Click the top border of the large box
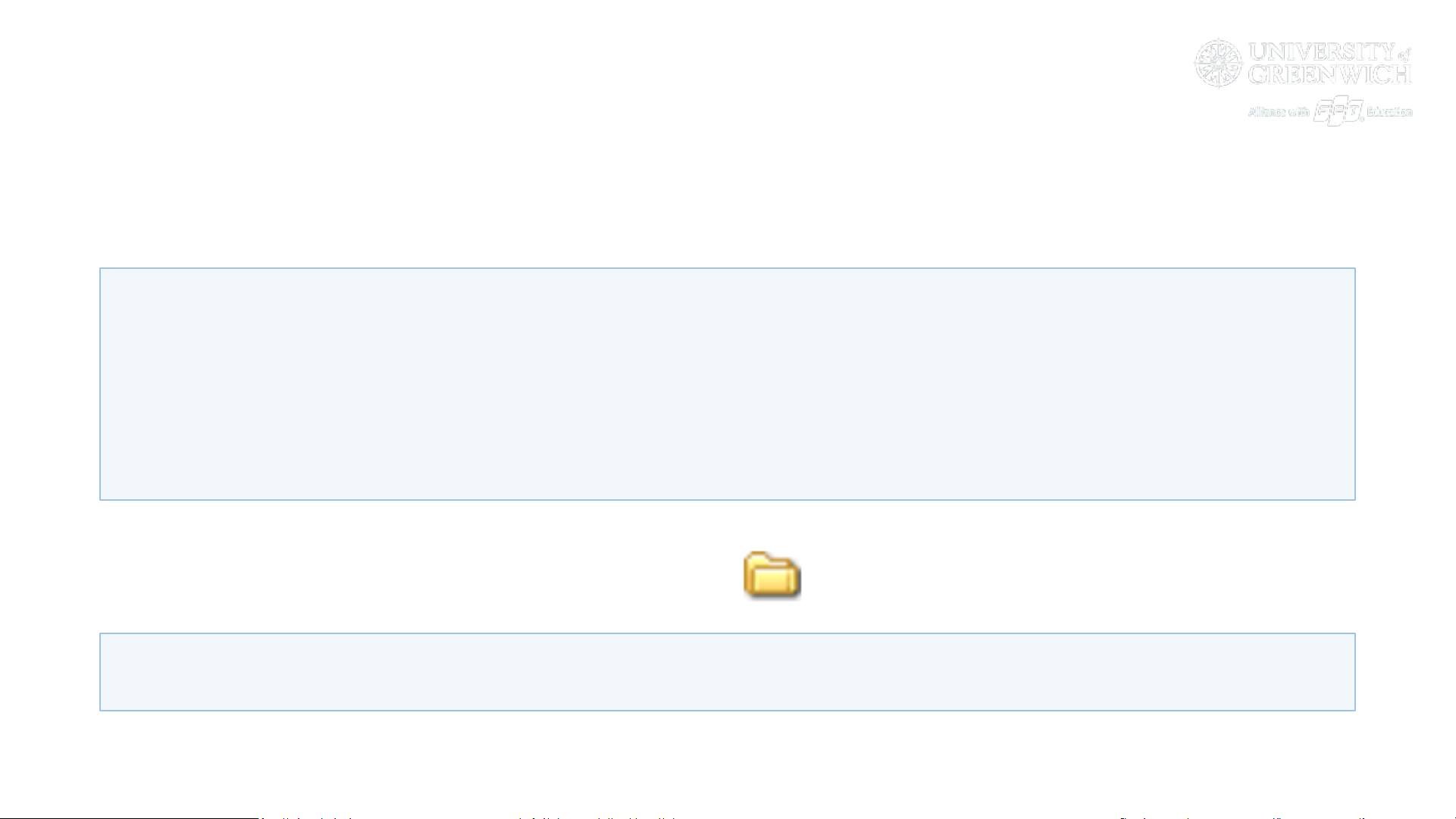 pyautogui.click(x=728, y=268)
